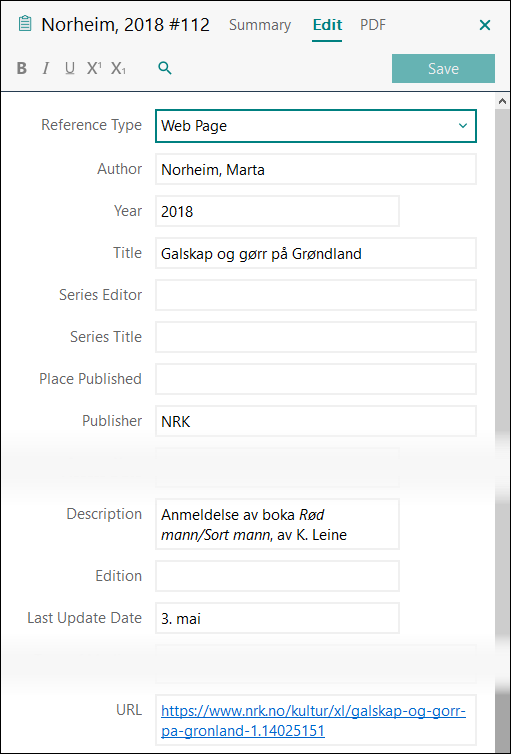Focus the empty Series Editor field
Viewport: 511px width, 754px height.
316,295
